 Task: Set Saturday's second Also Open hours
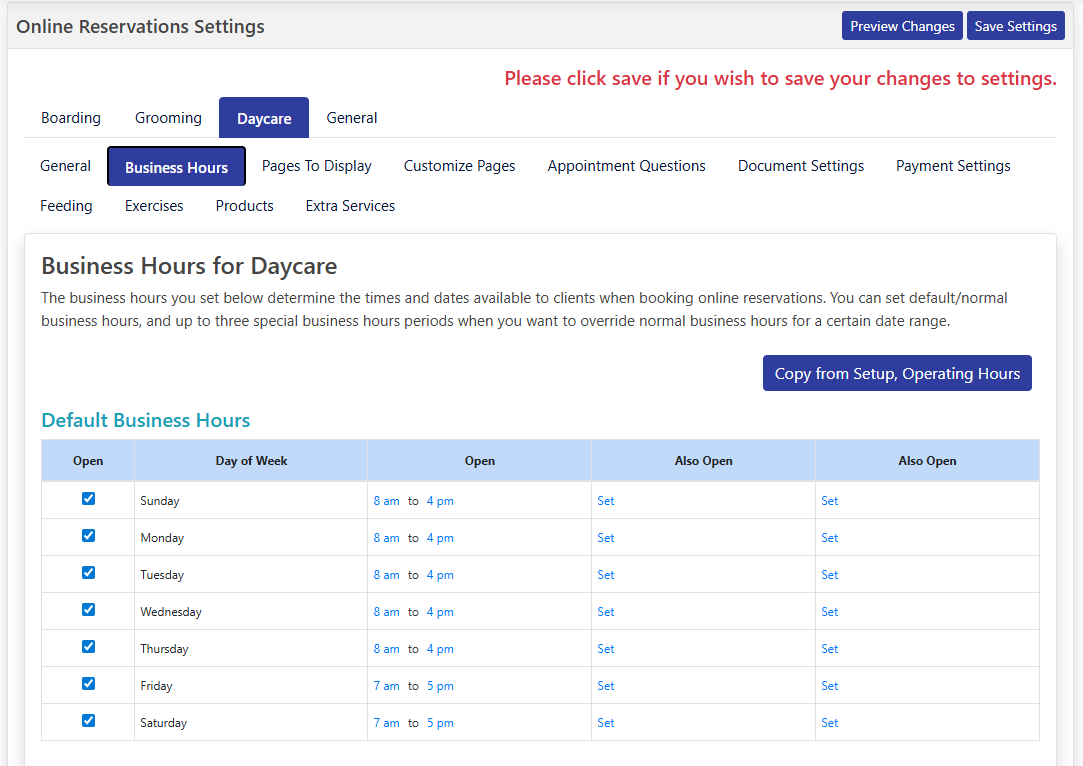pyautogui.click(x=830, y=723)
